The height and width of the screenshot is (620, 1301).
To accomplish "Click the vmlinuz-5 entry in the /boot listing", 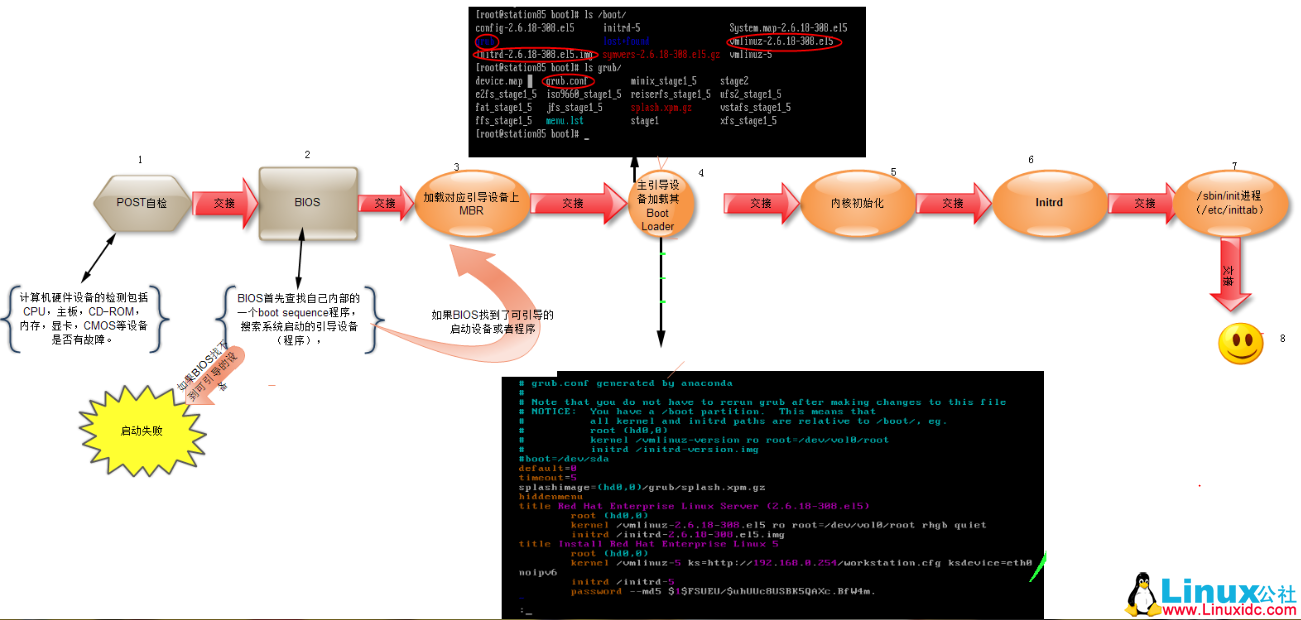I will coord(751,55).
